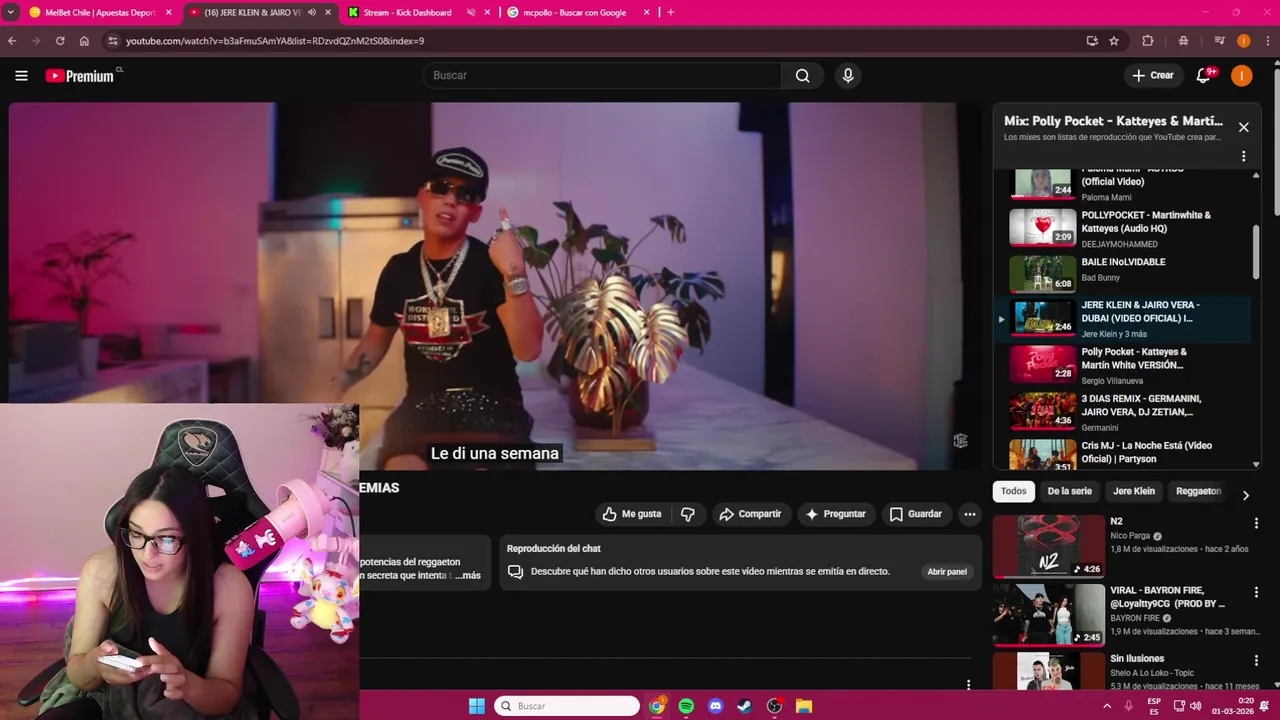
Task: Click the Compartir share button
Action: tap(750, 514)
